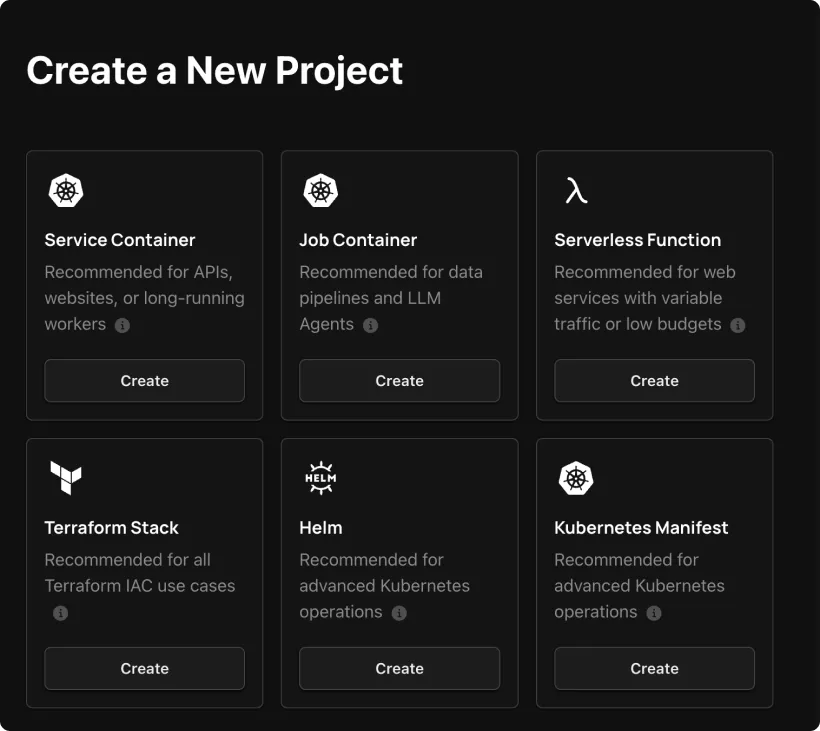Image resolution: width=820 pixels, height=731 pixels.
Task: Click the info icon under Terraform IAC use cases
Action: pyautogui.click(x=59, y=613)
